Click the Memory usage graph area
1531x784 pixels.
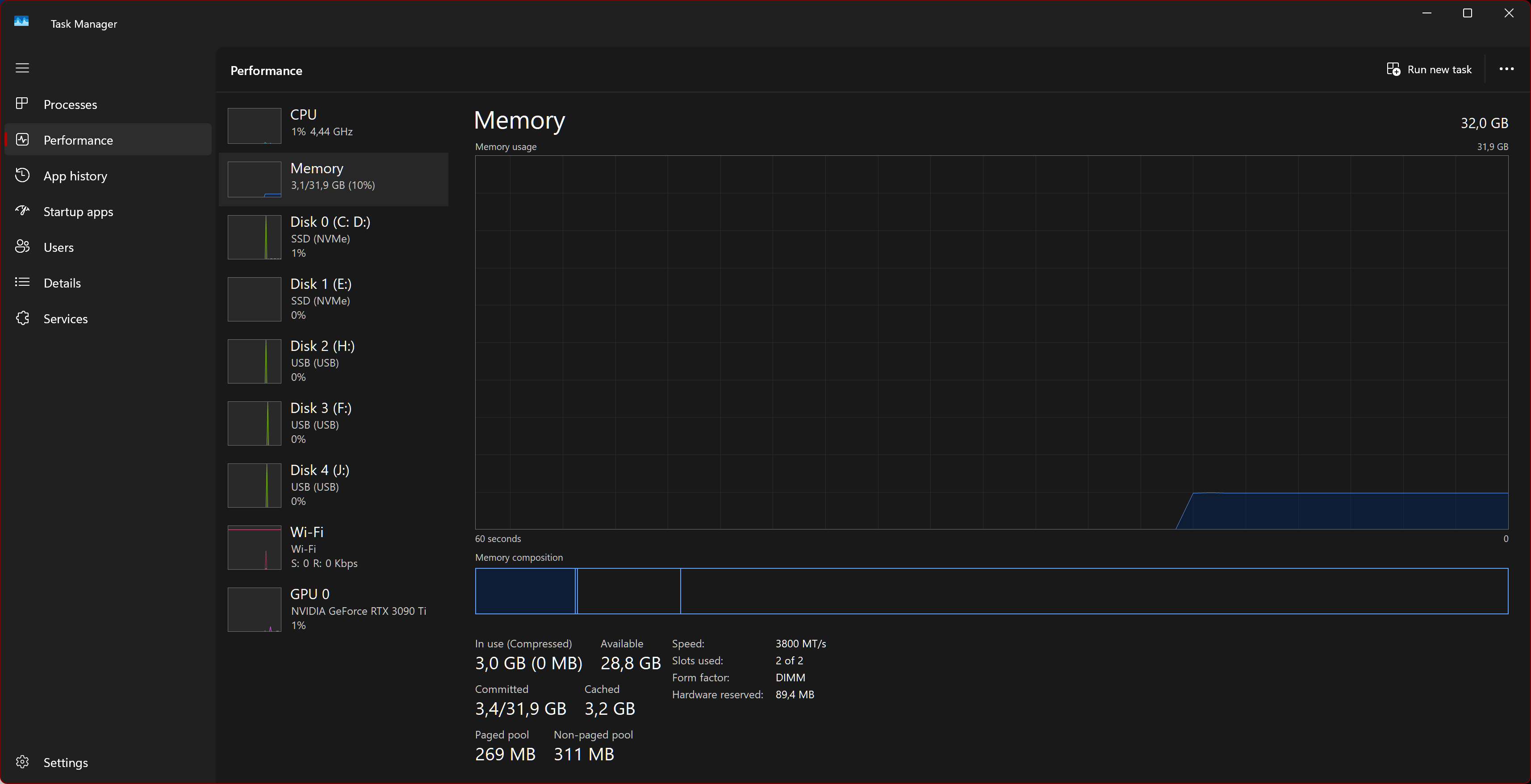(991, 342)
